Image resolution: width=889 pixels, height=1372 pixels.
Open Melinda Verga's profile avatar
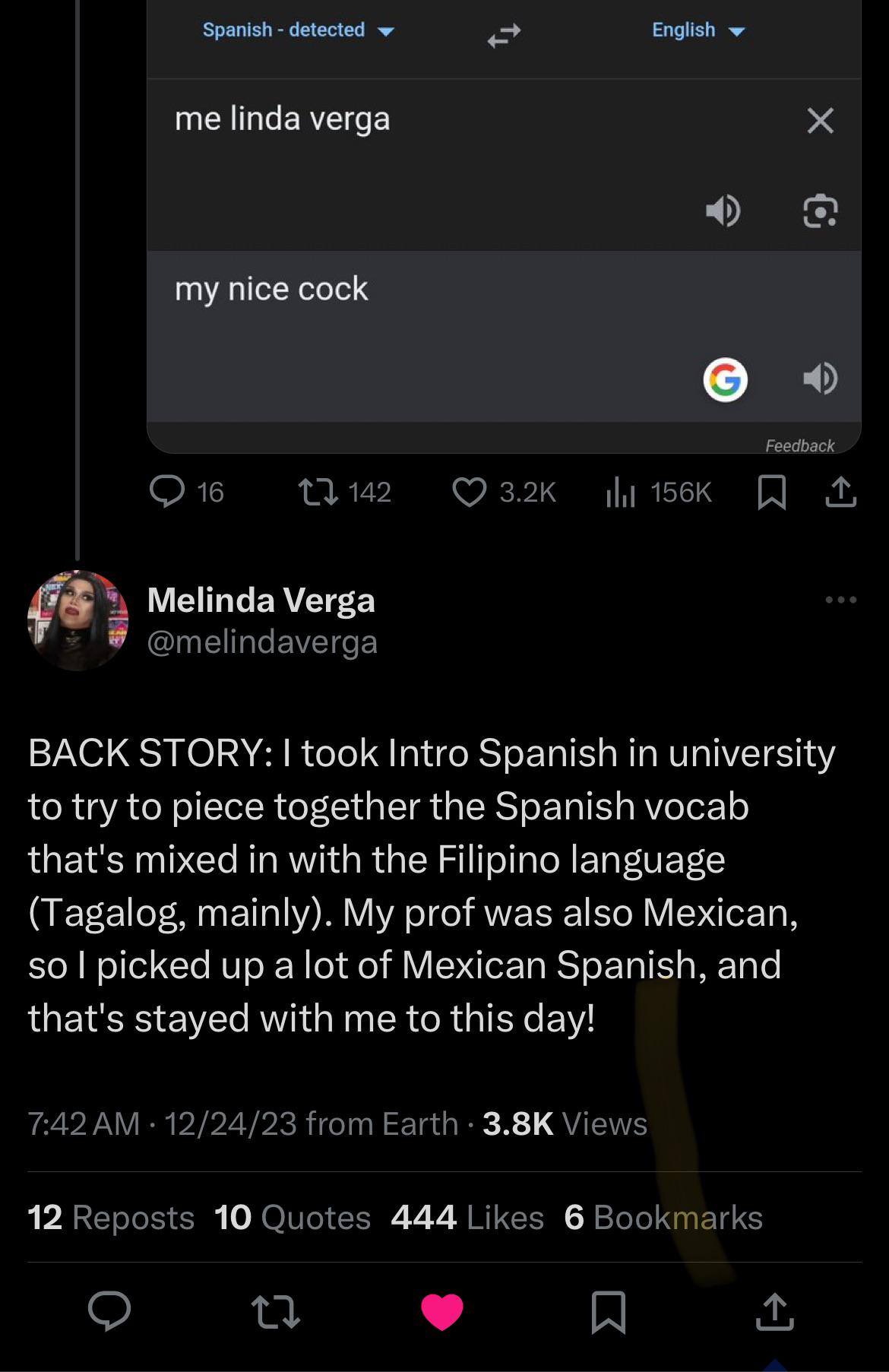(78, 620)
